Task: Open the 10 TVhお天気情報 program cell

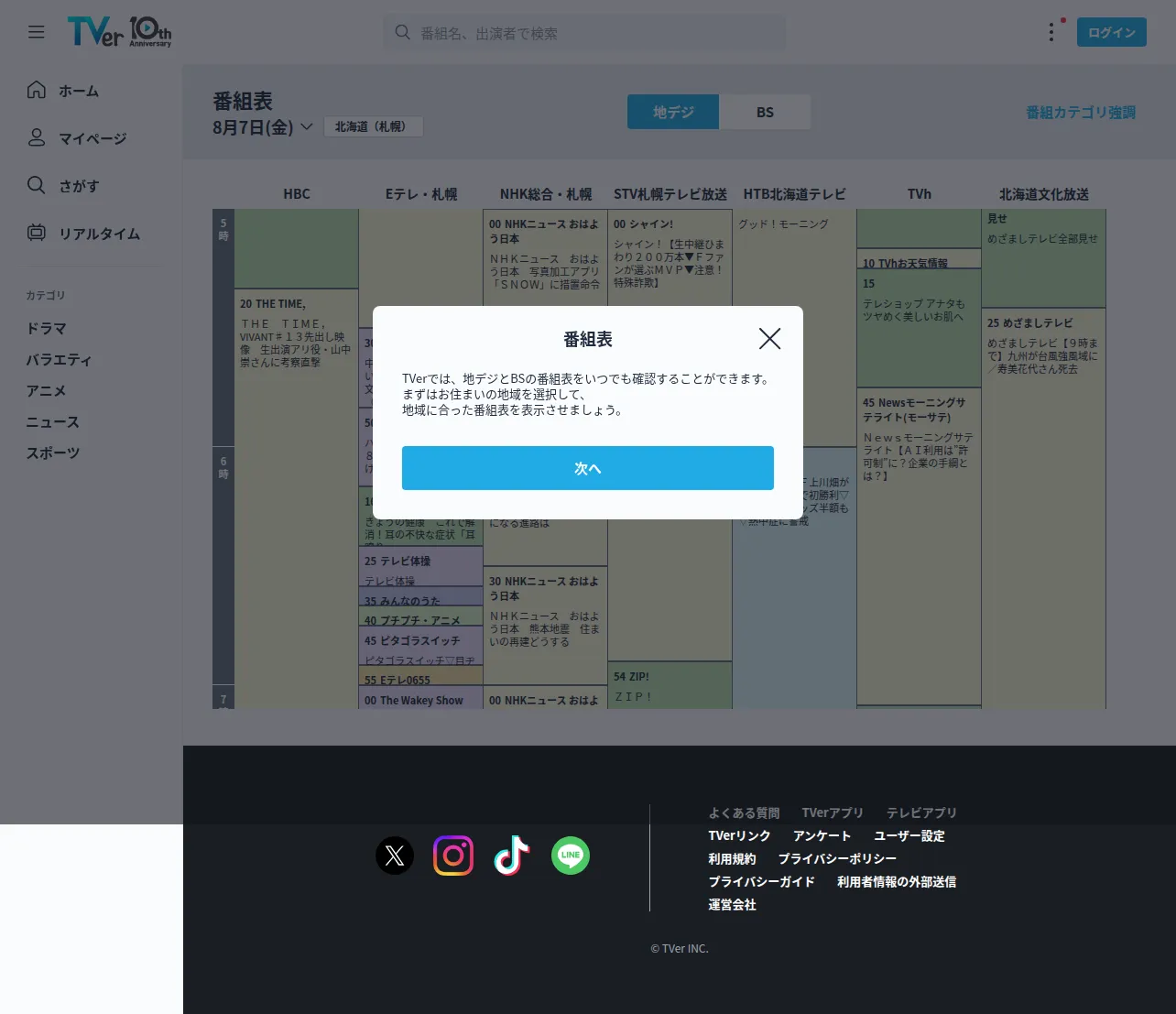Action: pos(919,258)
